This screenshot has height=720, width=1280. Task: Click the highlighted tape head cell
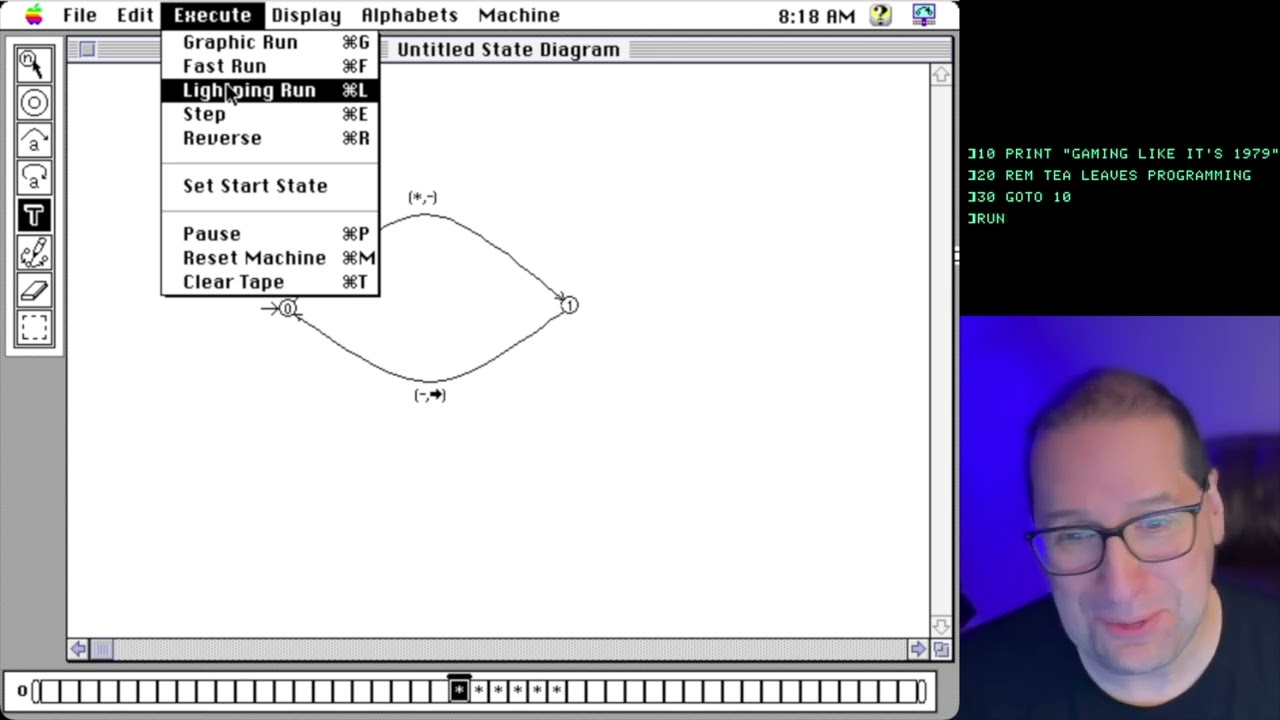(x=459, y=690)
